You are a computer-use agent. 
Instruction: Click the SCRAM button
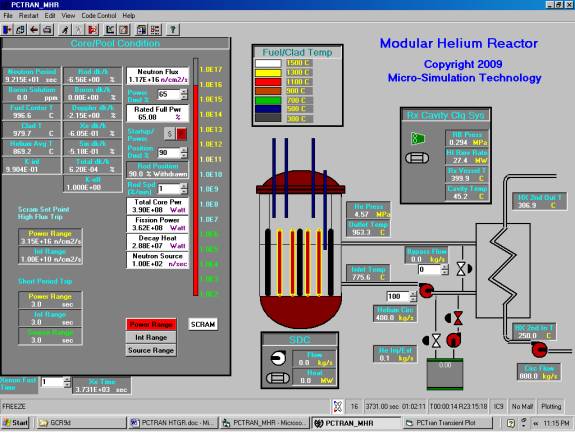[203, 324]
